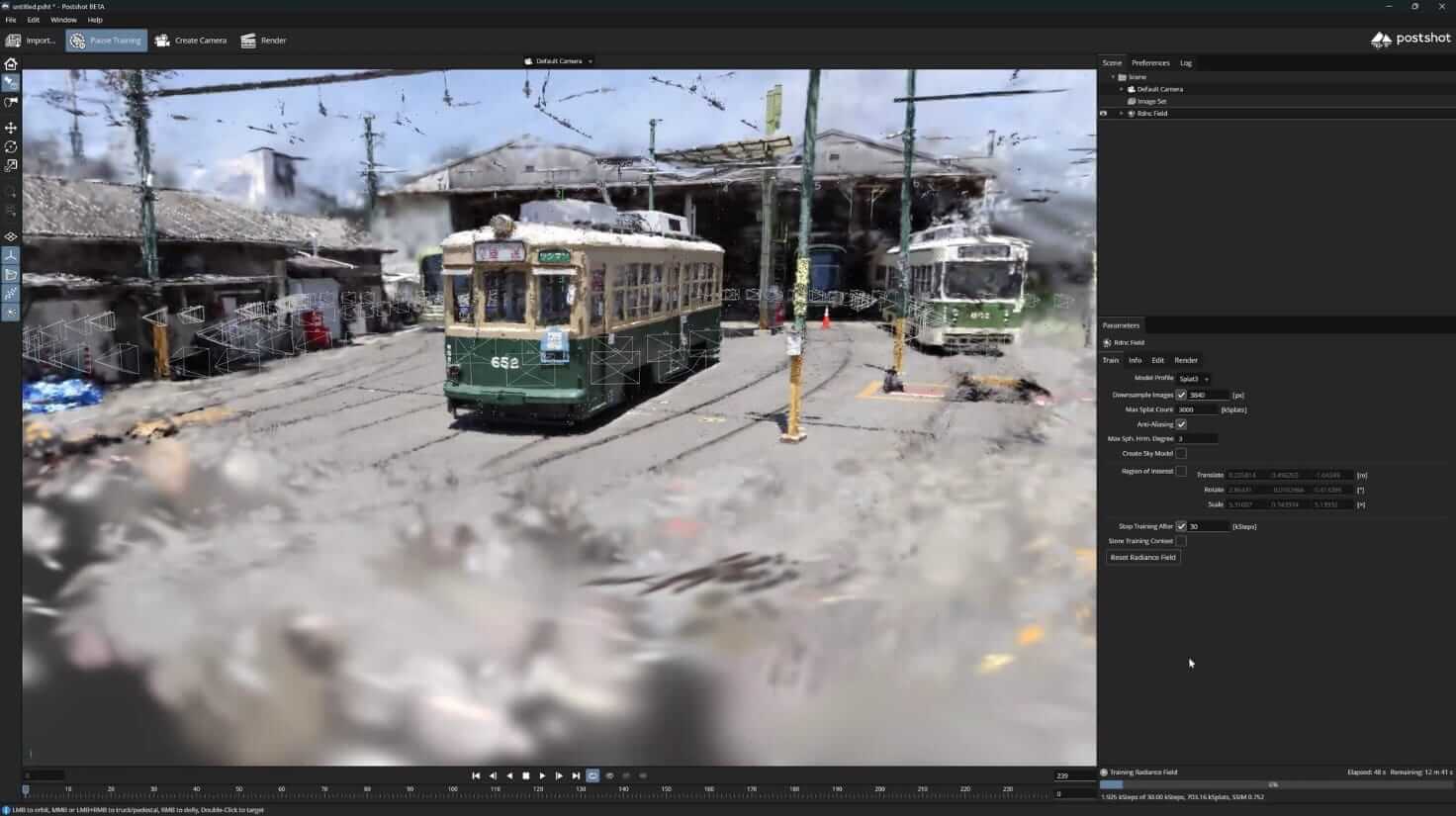Open the Window menu
This screenshot has width=1456, height=816.
pyautogui.click(x=63, y=20)
